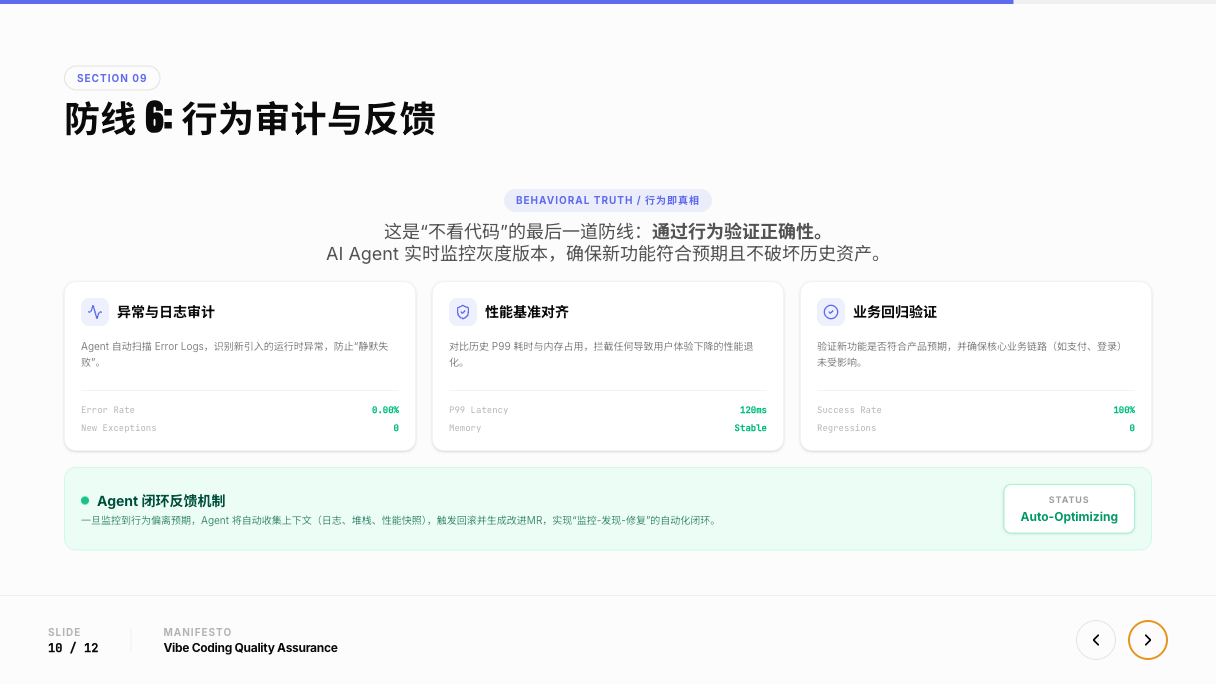
Task: Click the BEHAVIORAL TRUTH / 行为即真相 badge
Action: pos(608,200)
